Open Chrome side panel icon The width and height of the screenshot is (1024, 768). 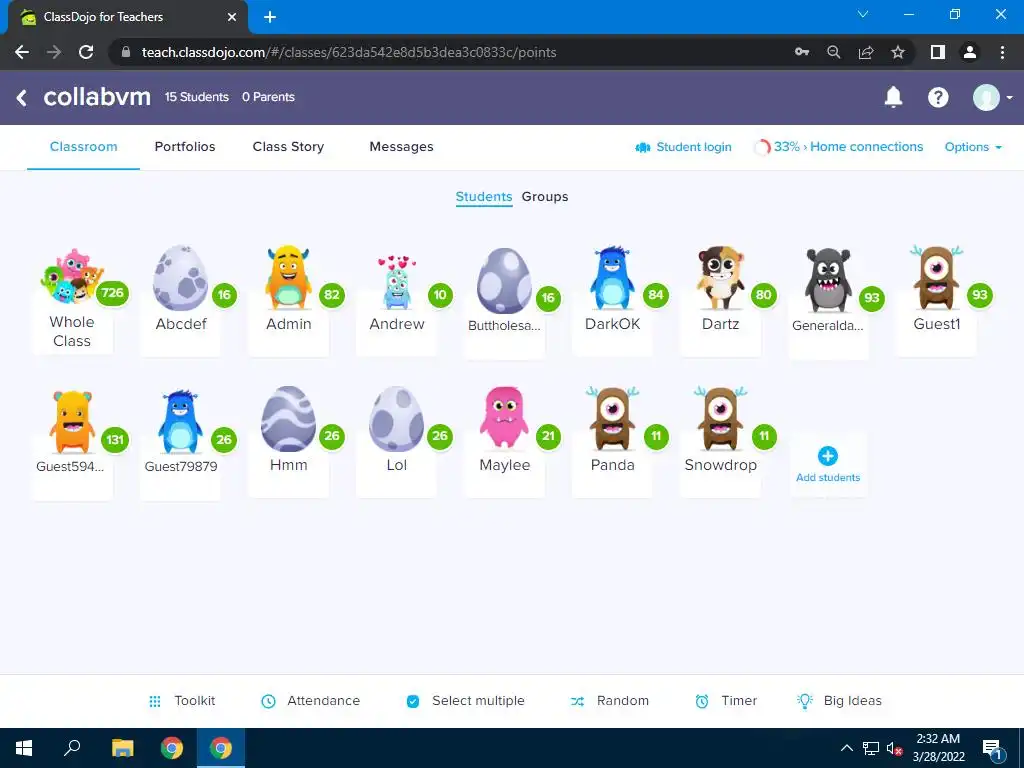tap(938, 52)
